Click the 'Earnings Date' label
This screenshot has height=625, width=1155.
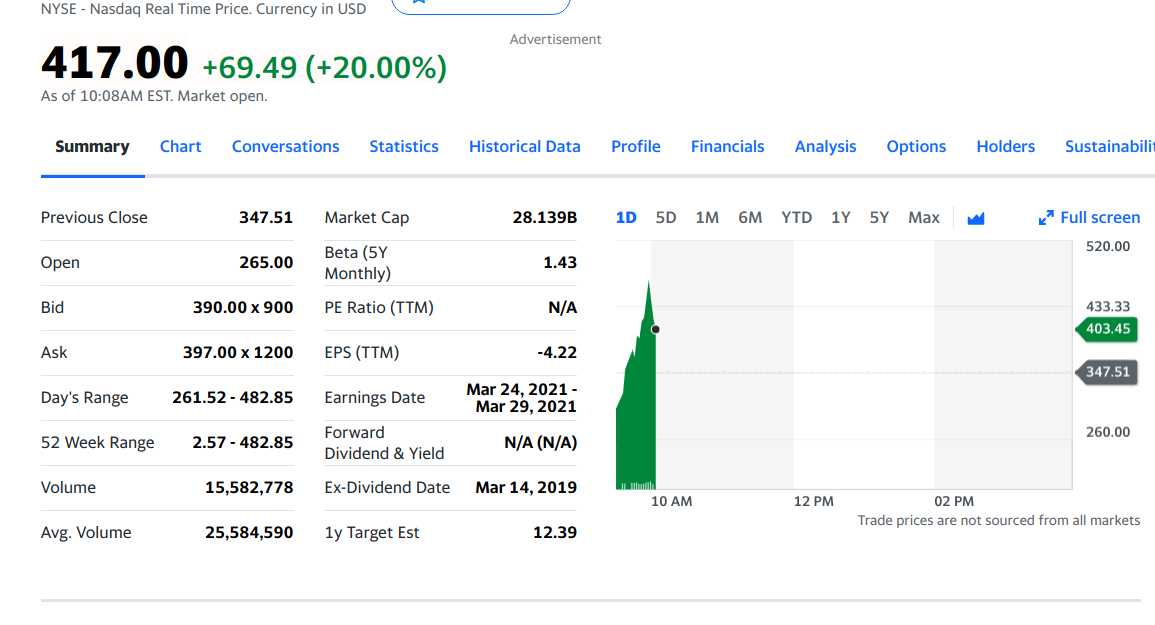pyautogui.click(x=375, y=397)
